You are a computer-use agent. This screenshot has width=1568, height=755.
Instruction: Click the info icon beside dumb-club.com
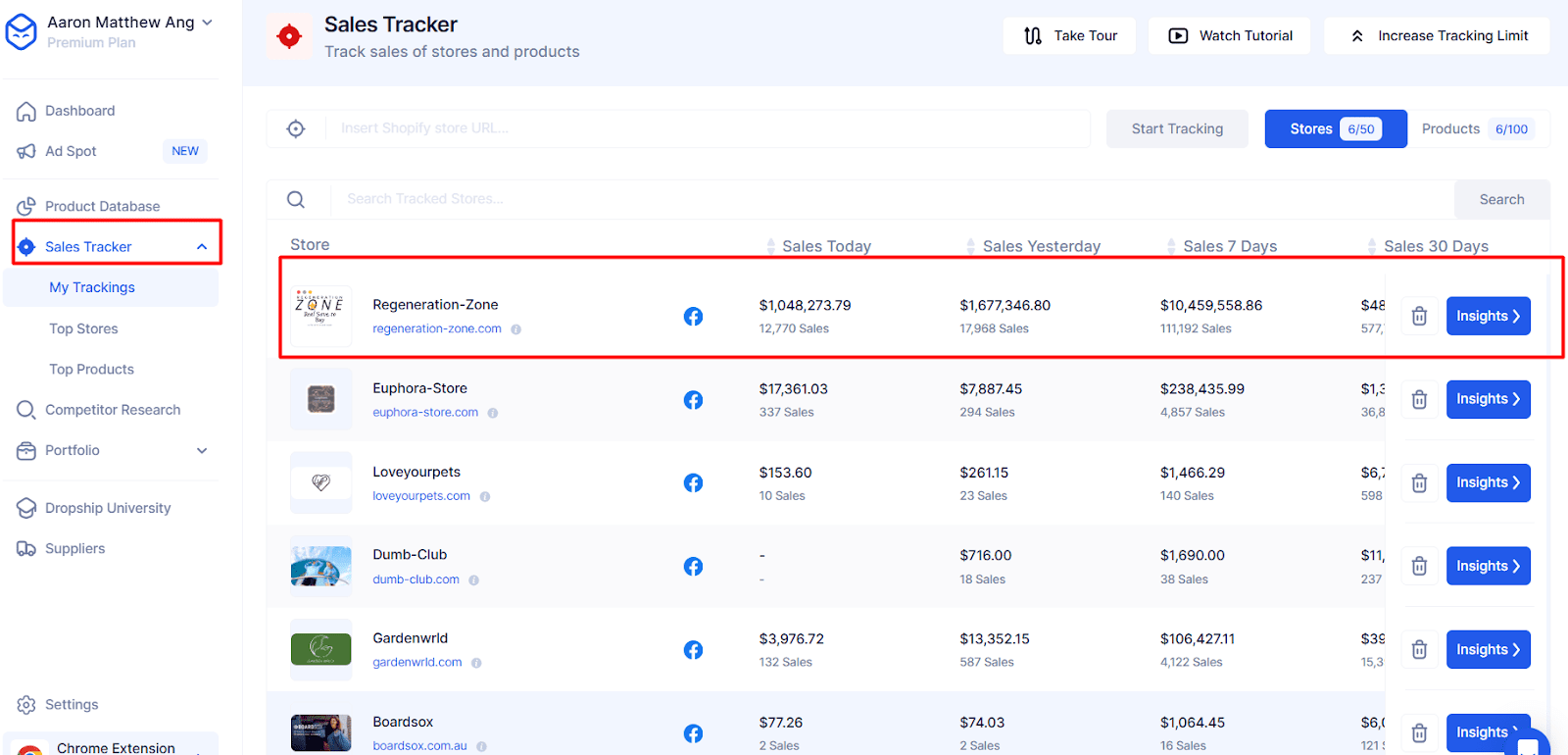tap(473, 579)
